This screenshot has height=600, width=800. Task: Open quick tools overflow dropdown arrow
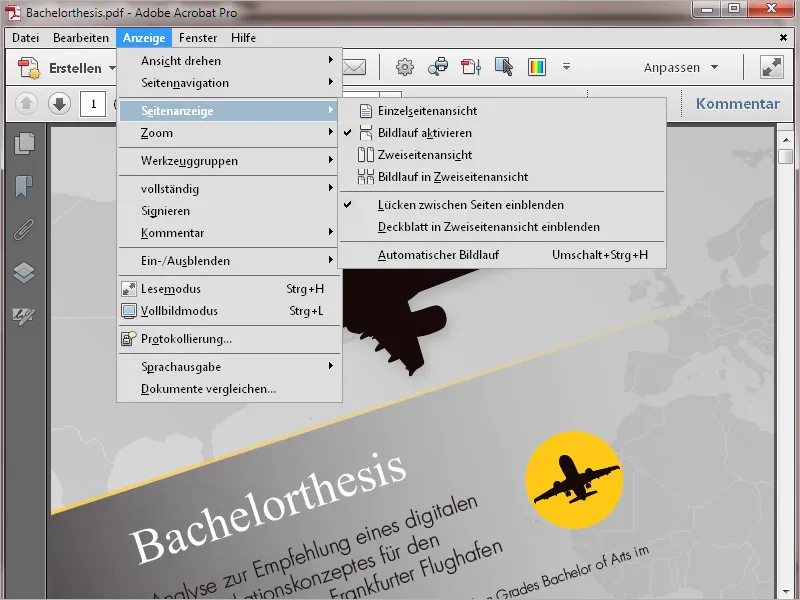pos(566,67)
